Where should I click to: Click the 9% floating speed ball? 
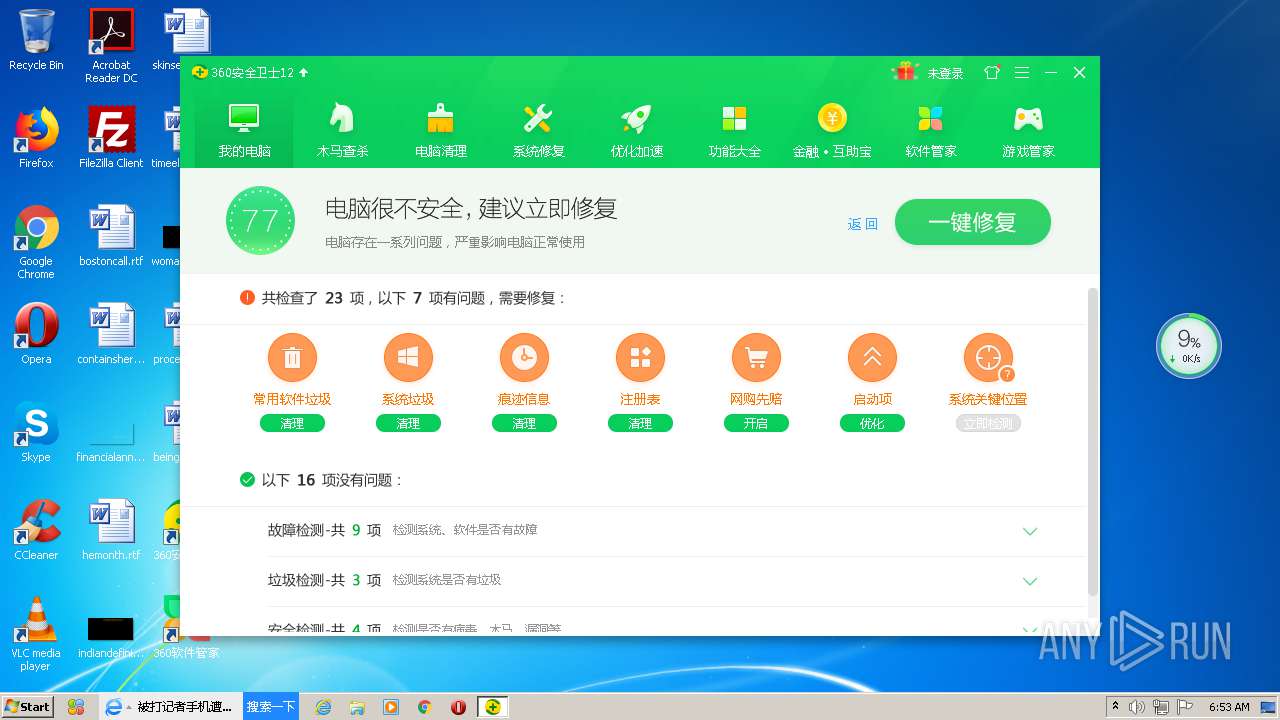click(x=1189, y=346)
